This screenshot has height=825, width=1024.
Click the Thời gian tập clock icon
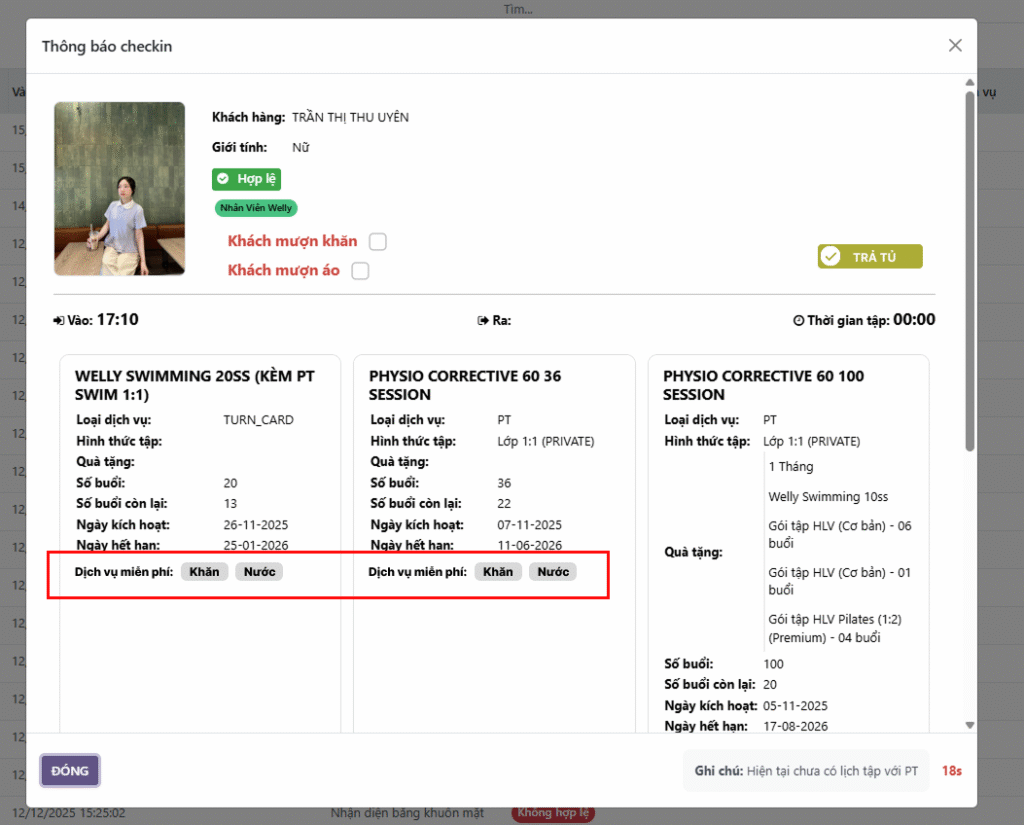(x=798, y=321)
